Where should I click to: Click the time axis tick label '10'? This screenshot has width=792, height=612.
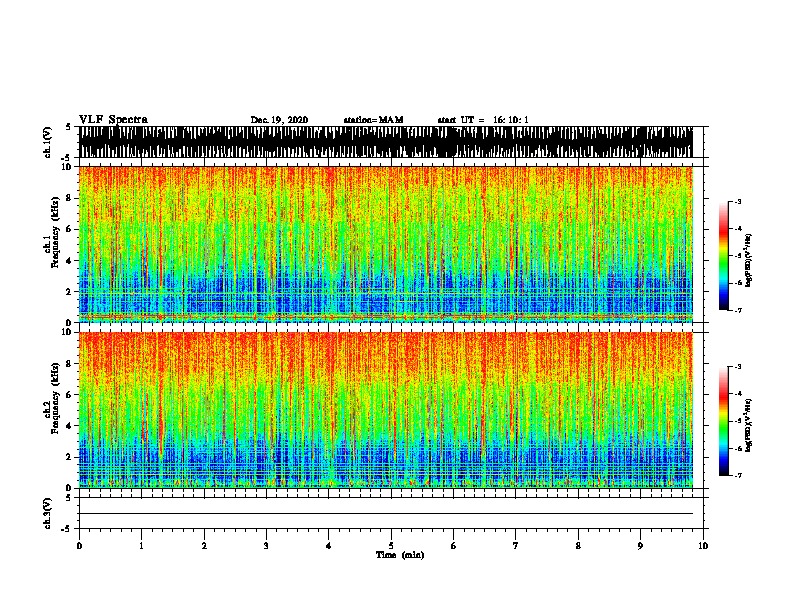point(703,546)
